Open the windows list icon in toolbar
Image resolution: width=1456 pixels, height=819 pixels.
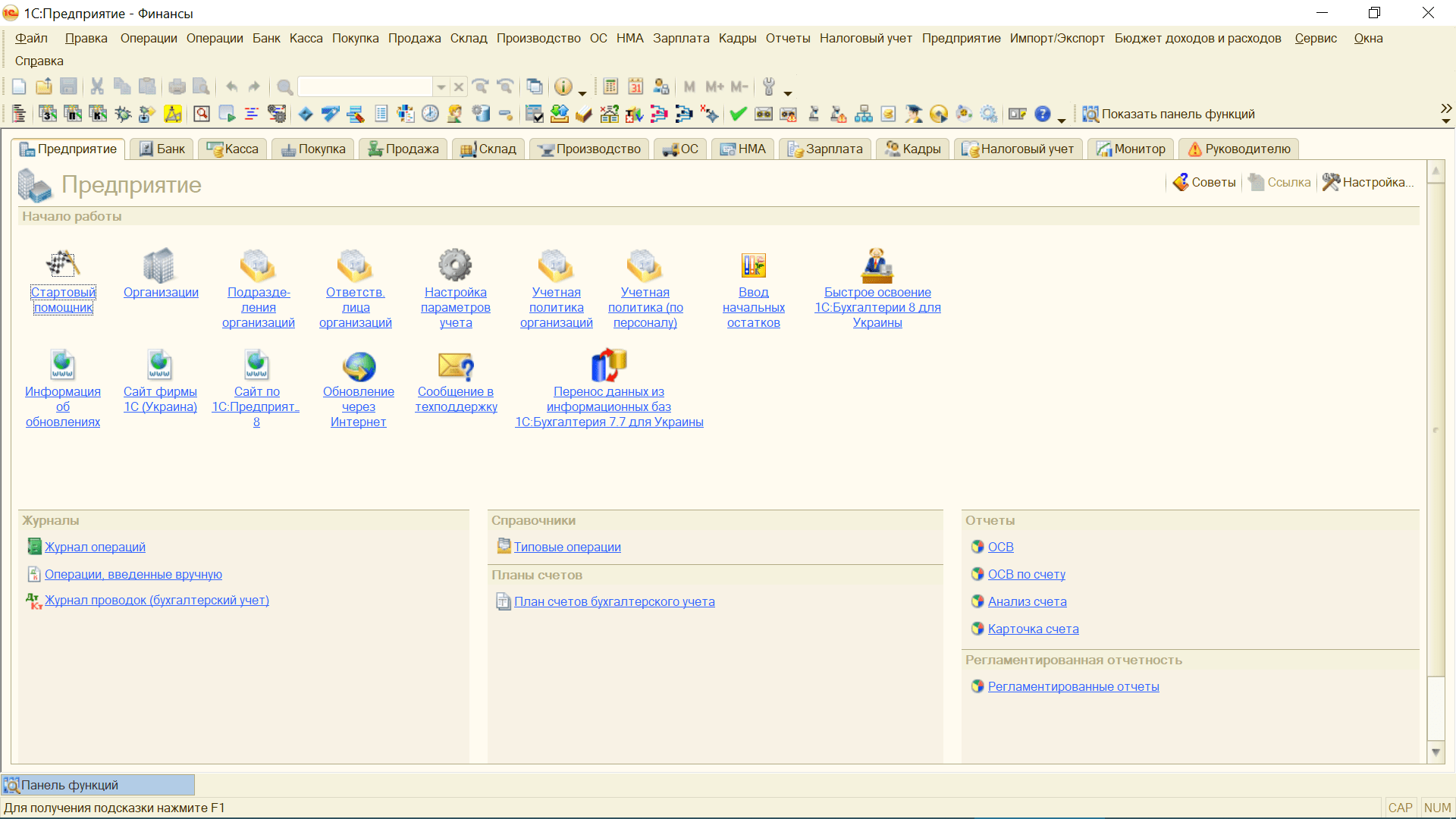[x=535, y=86]
